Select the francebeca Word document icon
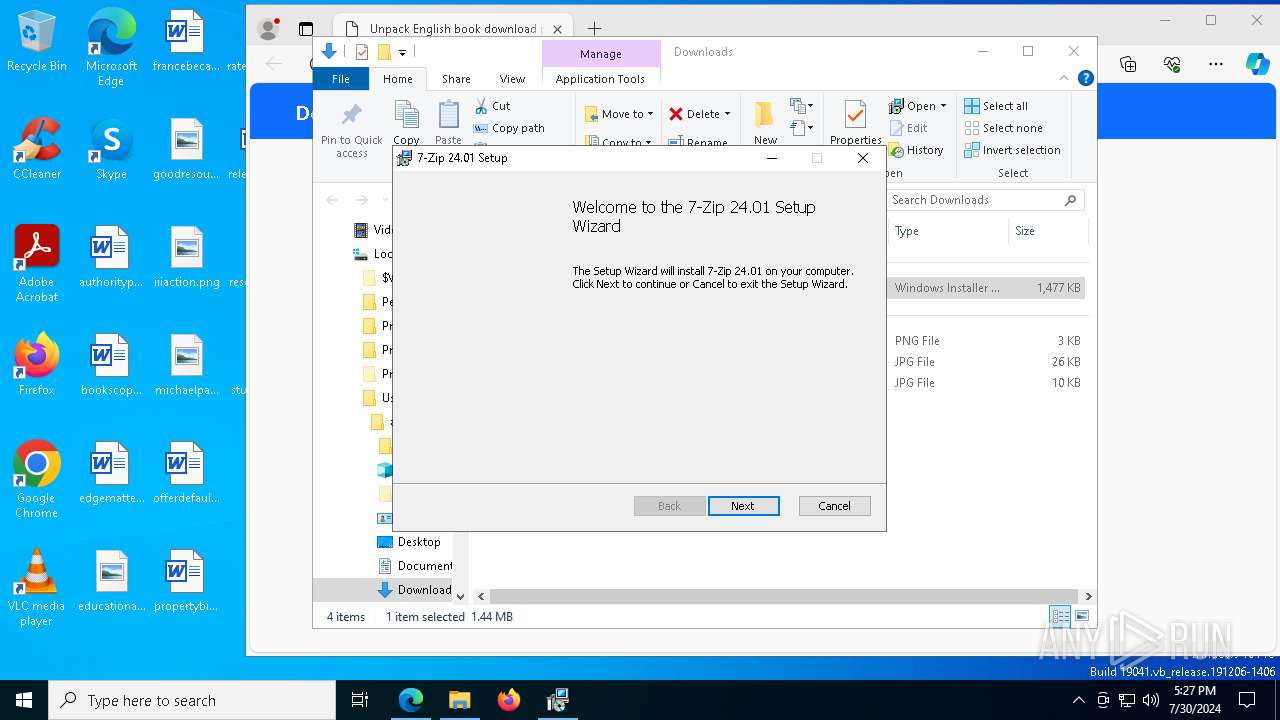1280x720 pixels. click(185, 42)
